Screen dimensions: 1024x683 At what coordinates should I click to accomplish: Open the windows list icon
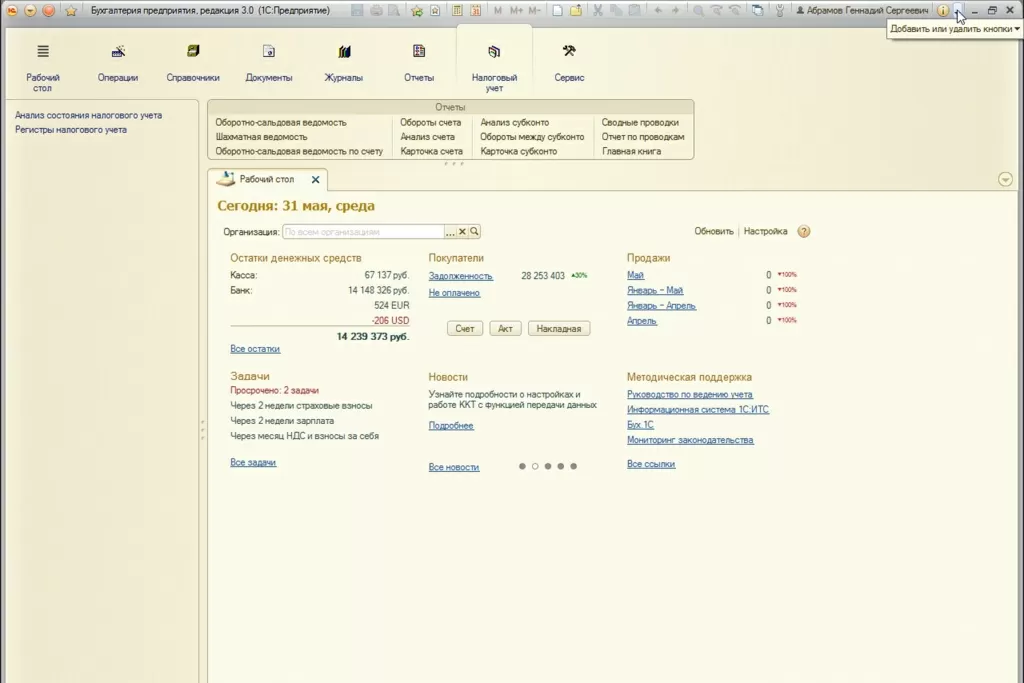point(758,10)
